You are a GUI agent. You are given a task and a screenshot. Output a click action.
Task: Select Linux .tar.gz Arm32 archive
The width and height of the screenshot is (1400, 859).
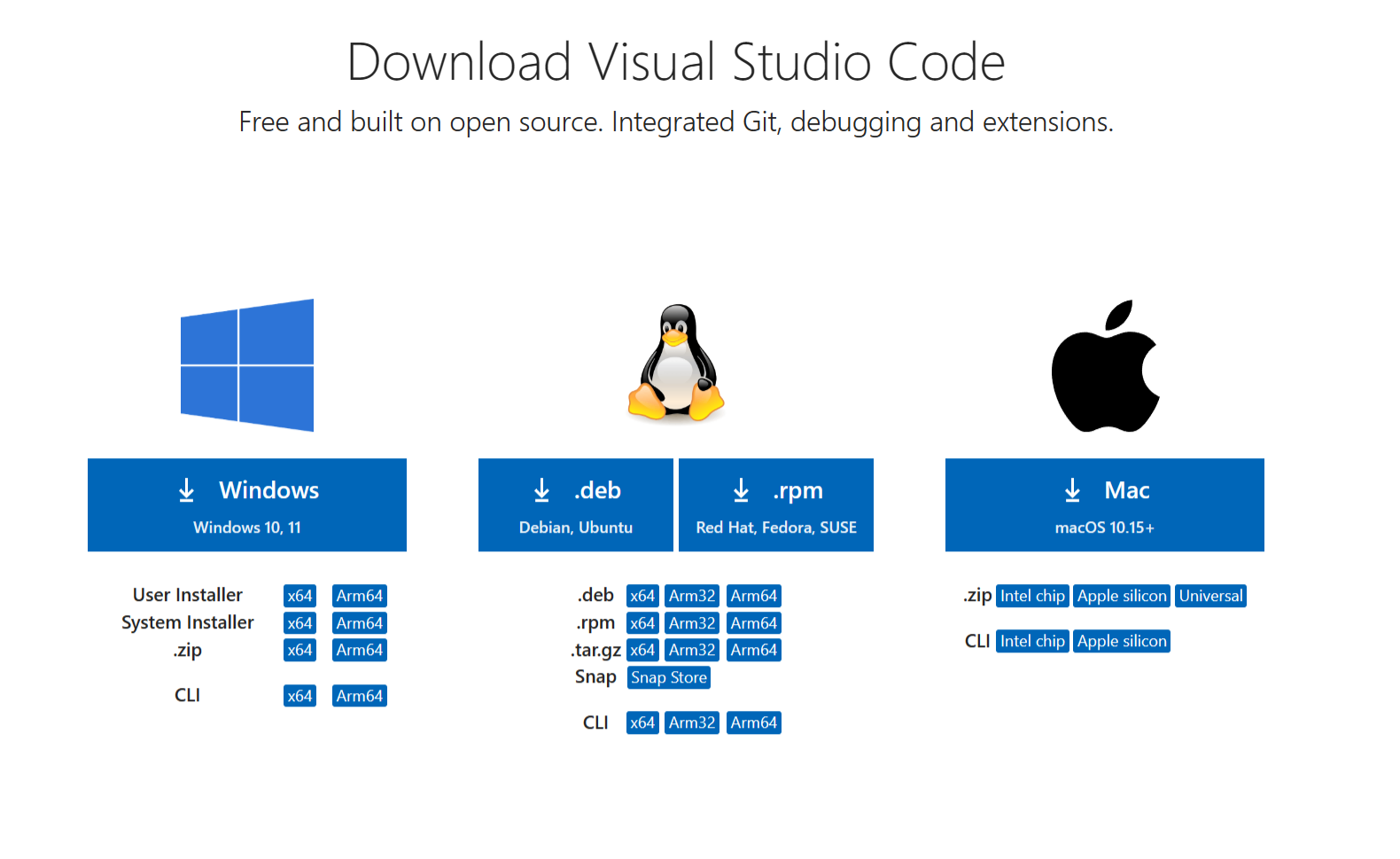click(692, 650)
